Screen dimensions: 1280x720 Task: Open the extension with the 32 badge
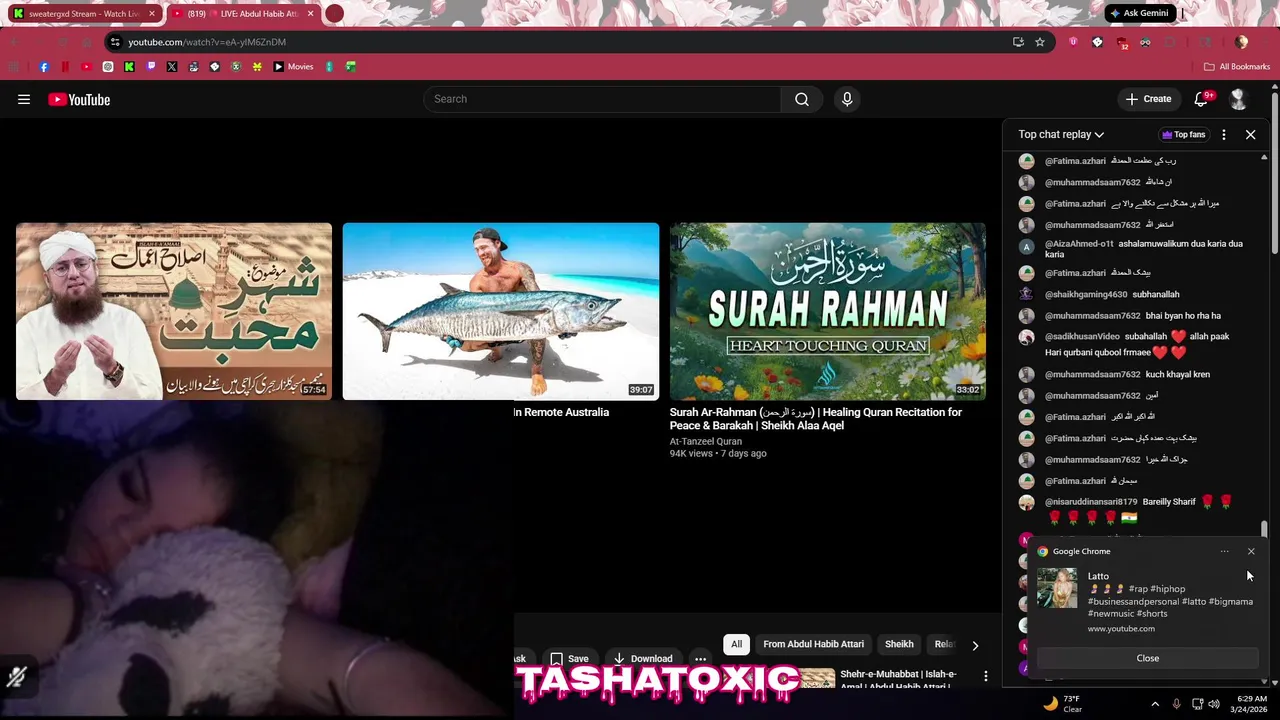(1121, 43)
